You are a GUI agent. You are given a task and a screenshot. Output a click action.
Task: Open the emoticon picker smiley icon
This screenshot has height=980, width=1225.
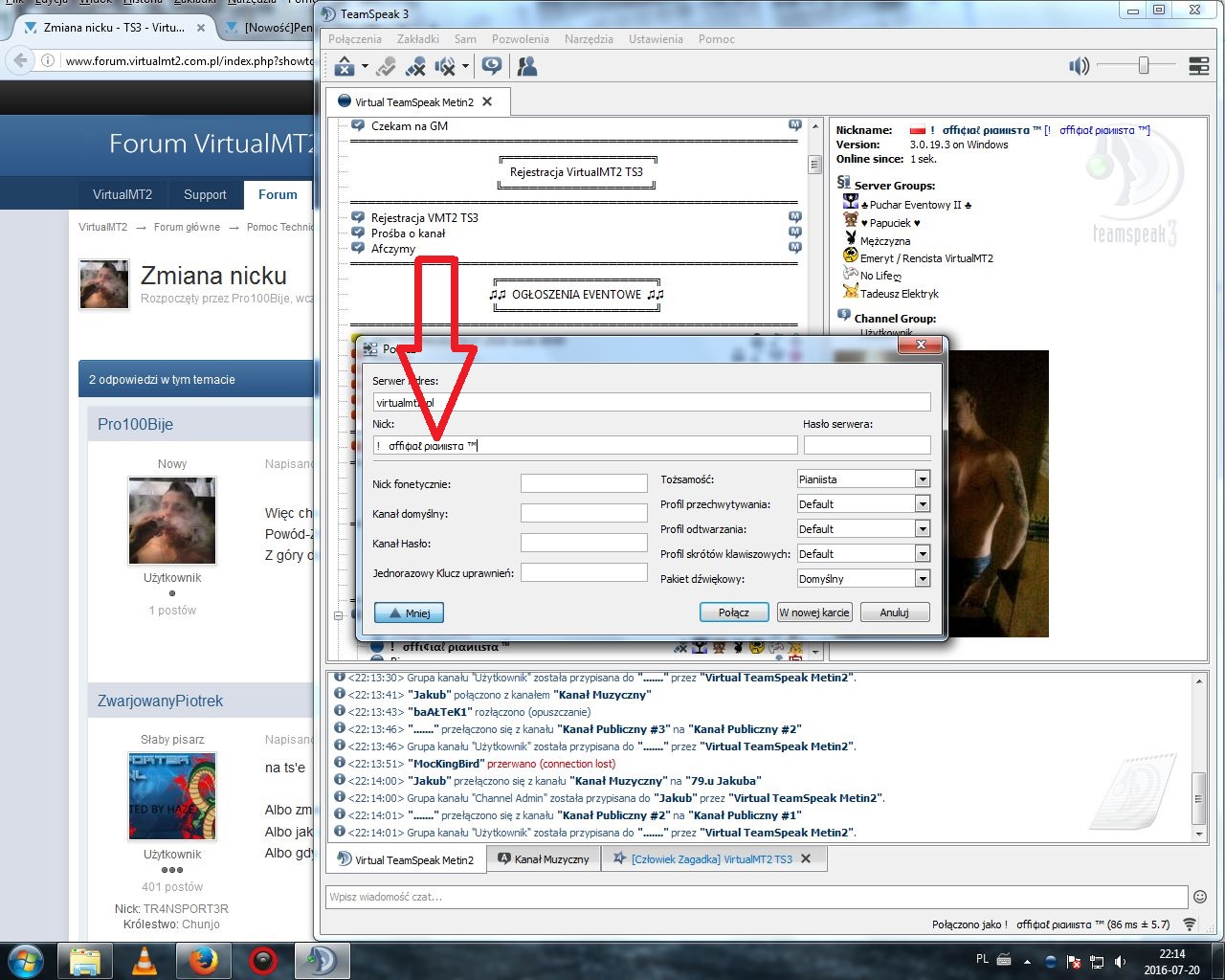click(x=1199, y=897)
